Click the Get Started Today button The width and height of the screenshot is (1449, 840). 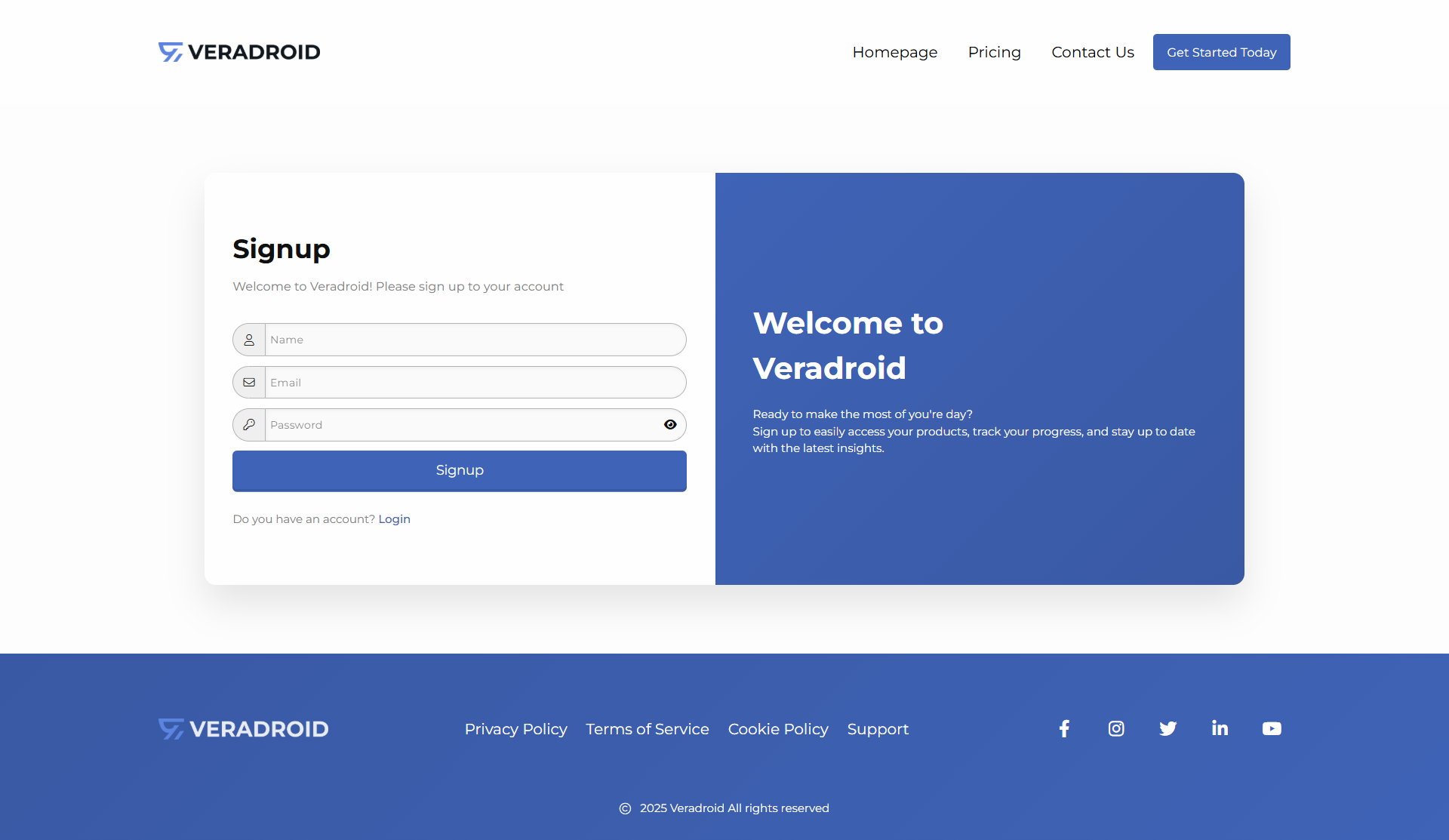(1221, 52)
